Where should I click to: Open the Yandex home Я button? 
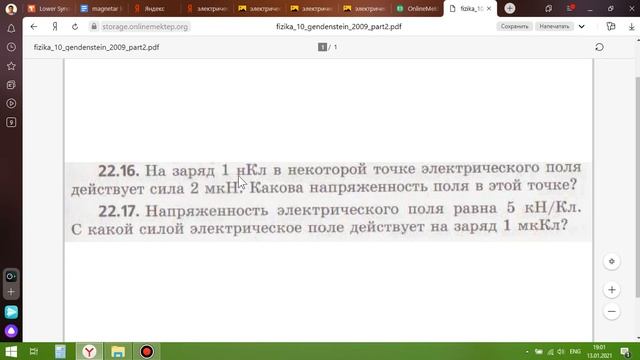tap(55, 27)
